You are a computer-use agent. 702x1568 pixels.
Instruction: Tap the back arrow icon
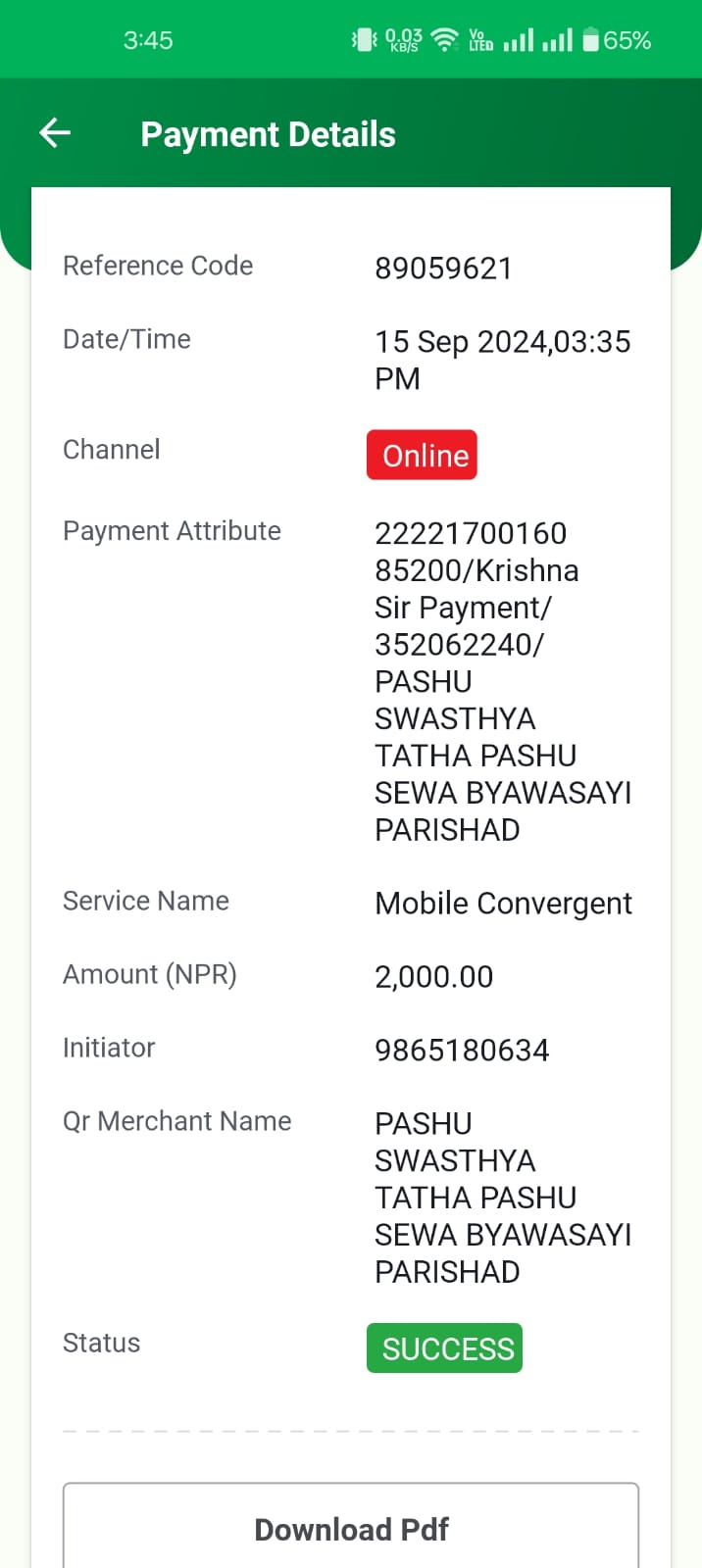(55, 133)
